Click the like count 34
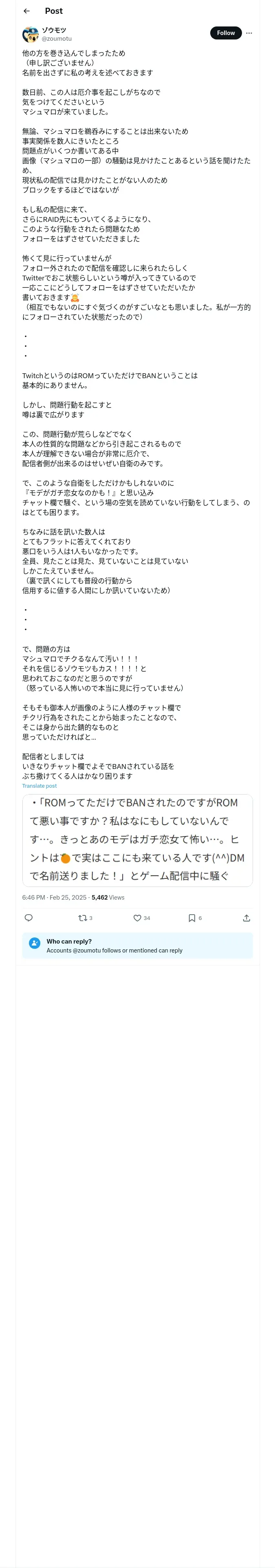 pos(147,918)
